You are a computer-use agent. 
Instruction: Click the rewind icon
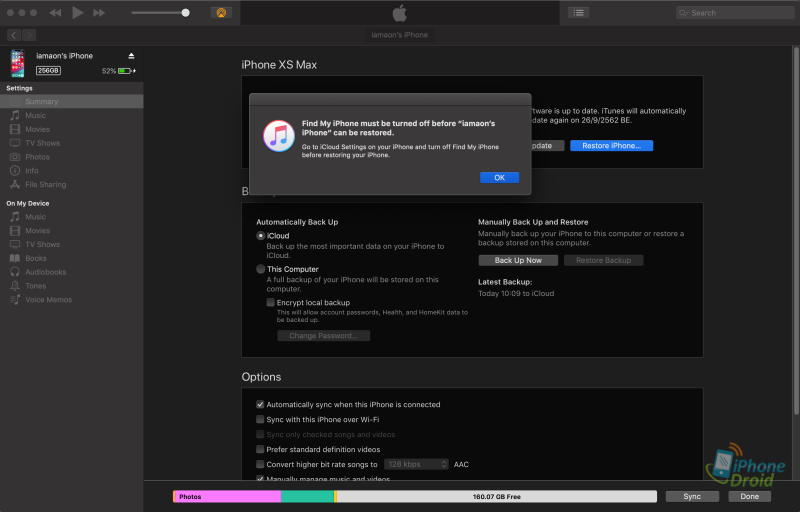(x=55, y=13)
